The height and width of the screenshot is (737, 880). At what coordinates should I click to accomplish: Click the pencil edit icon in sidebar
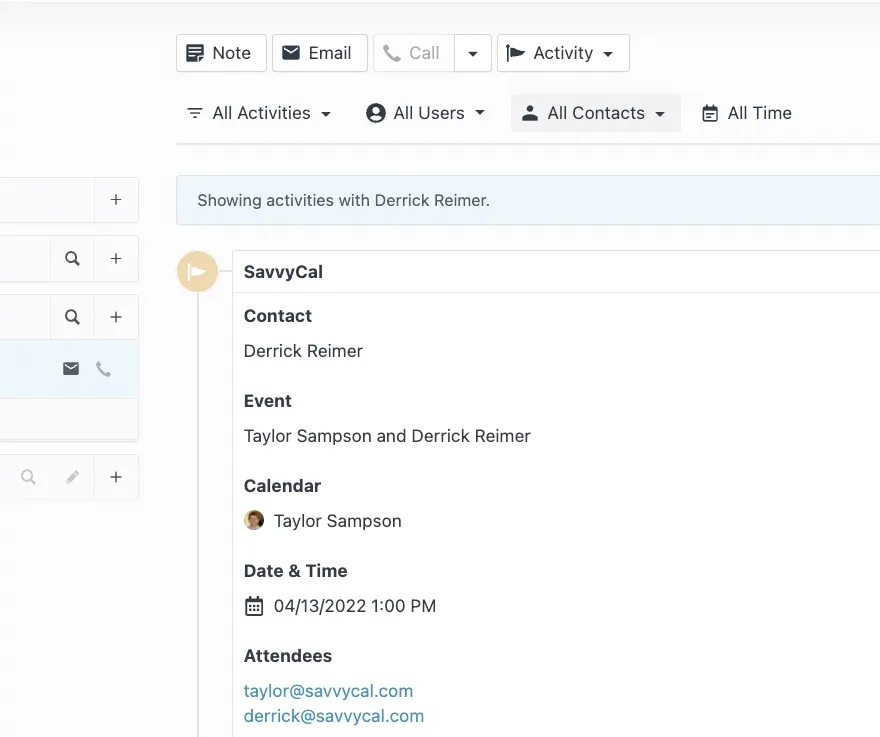pos(72,477)
